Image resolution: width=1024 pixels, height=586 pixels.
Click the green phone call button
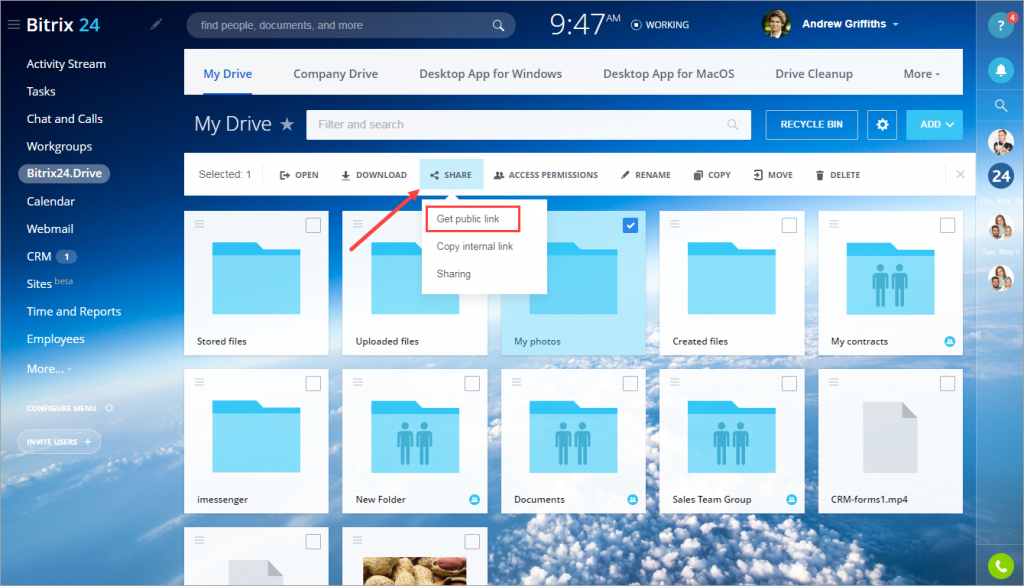pos(1000,566)
